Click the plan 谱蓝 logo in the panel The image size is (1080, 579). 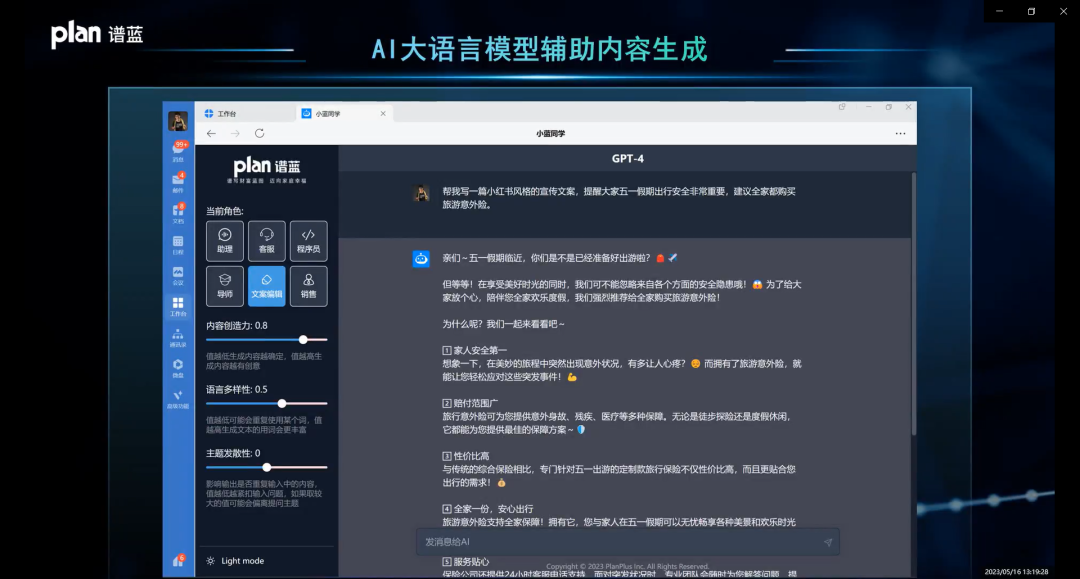pos(267,169)
